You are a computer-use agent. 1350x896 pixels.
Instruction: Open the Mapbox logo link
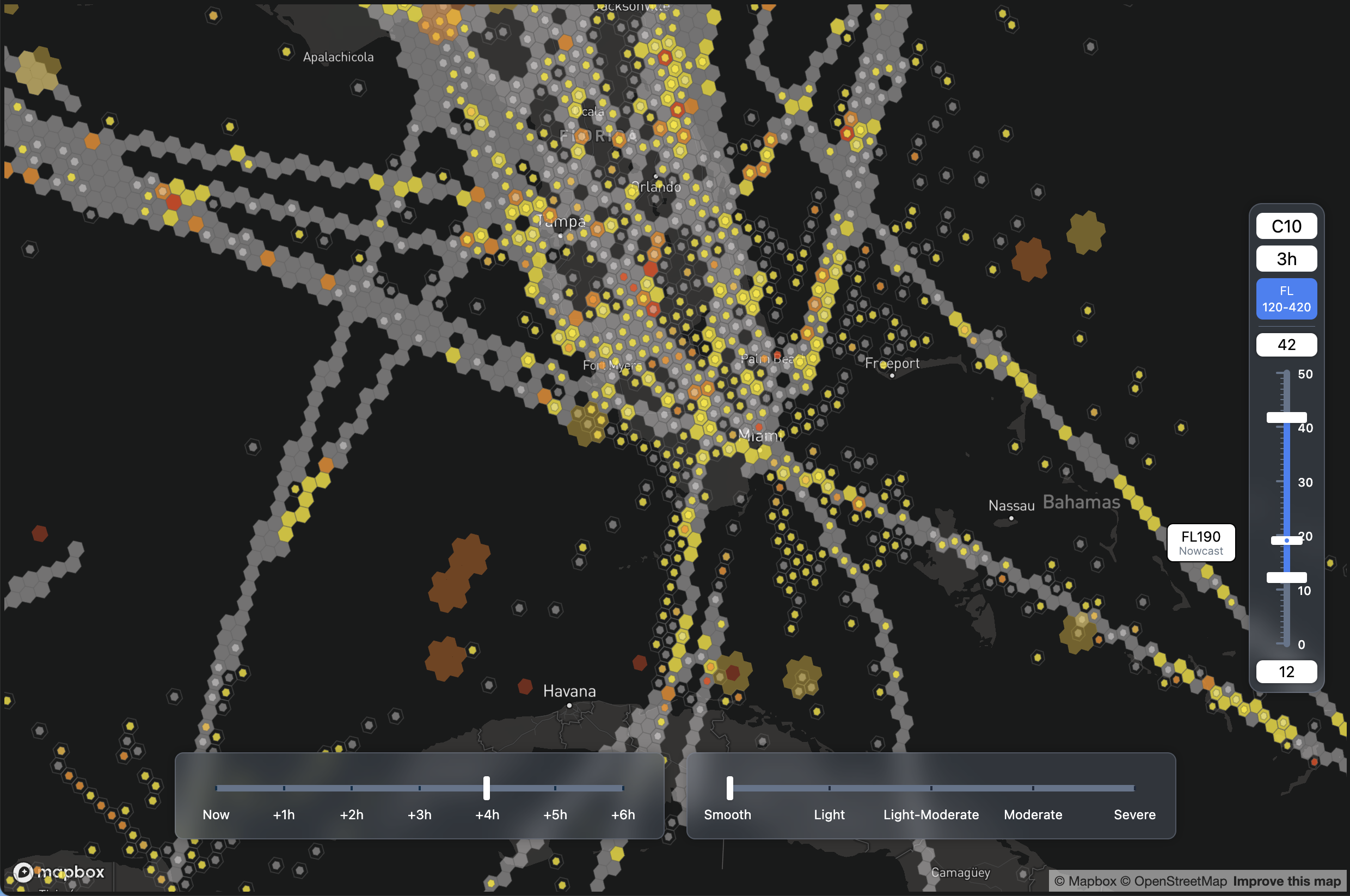(59, 872)
